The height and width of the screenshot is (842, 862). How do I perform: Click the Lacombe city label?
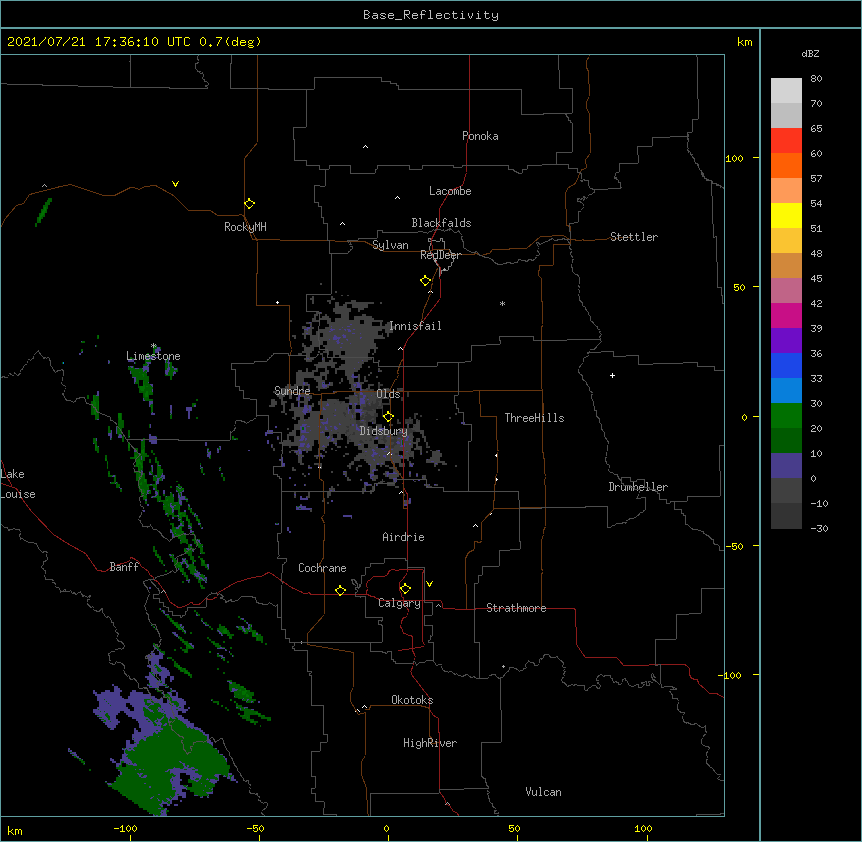[x=450, y=191]
